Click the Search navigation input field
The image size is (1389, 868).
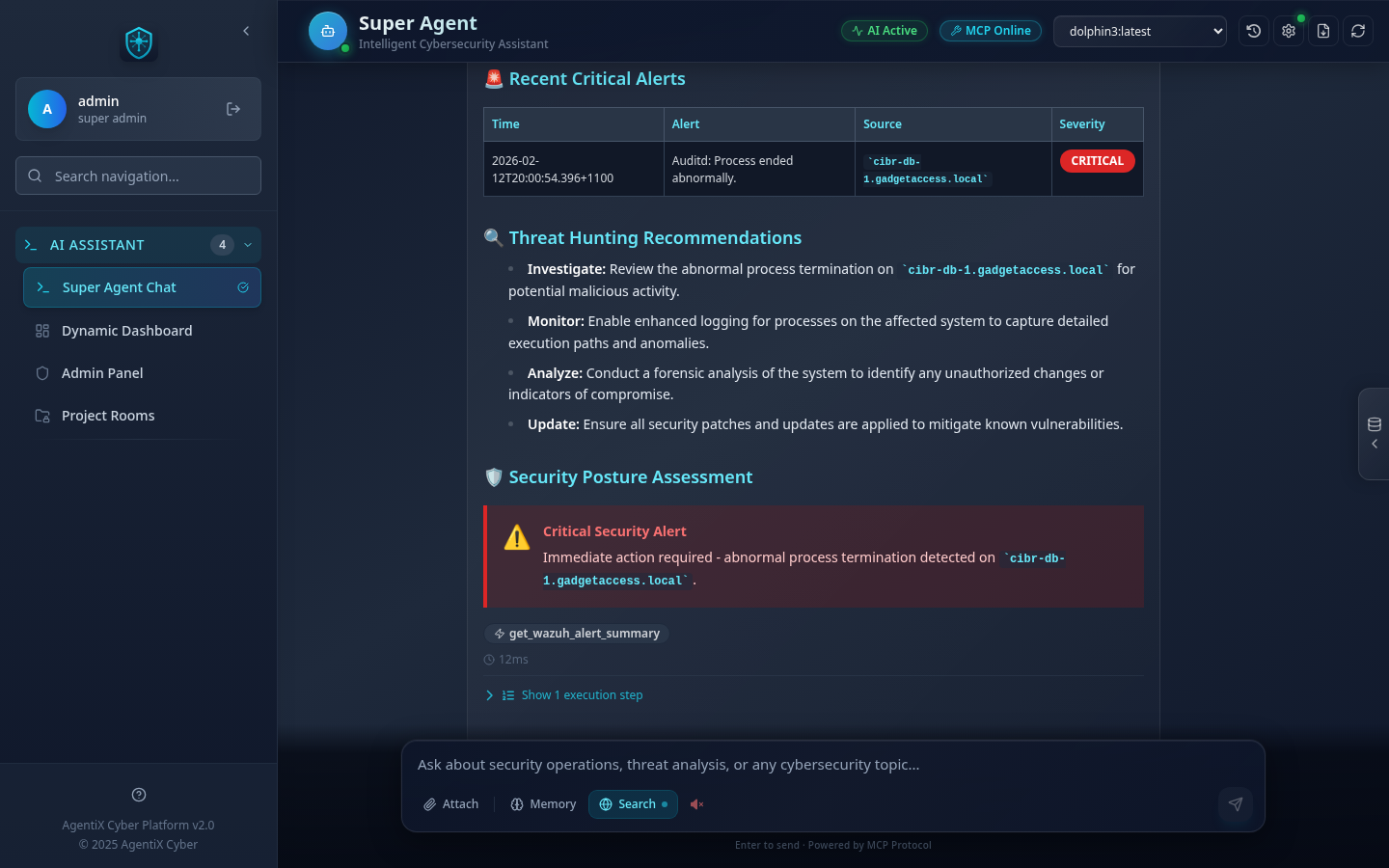(x=138, y=176)
